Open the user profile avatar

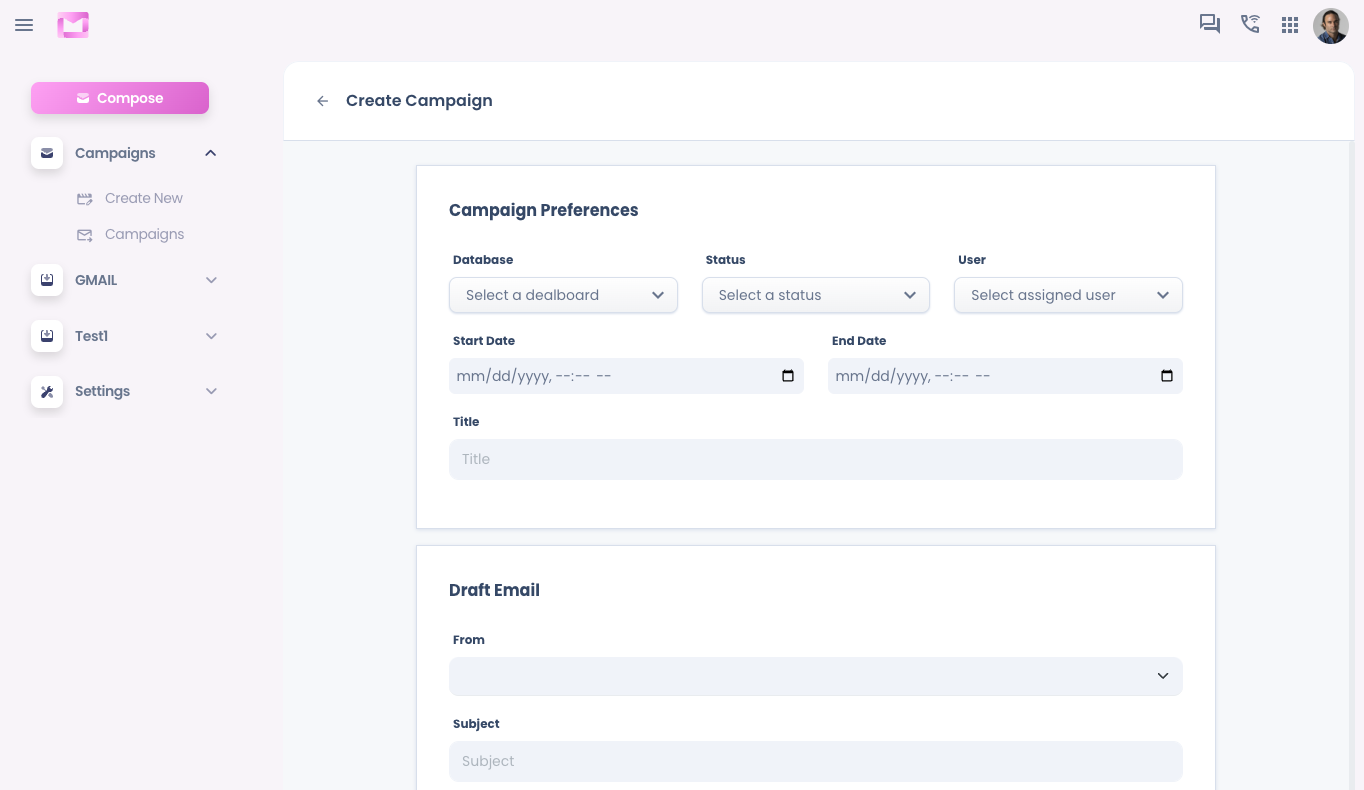[1330, 26]
